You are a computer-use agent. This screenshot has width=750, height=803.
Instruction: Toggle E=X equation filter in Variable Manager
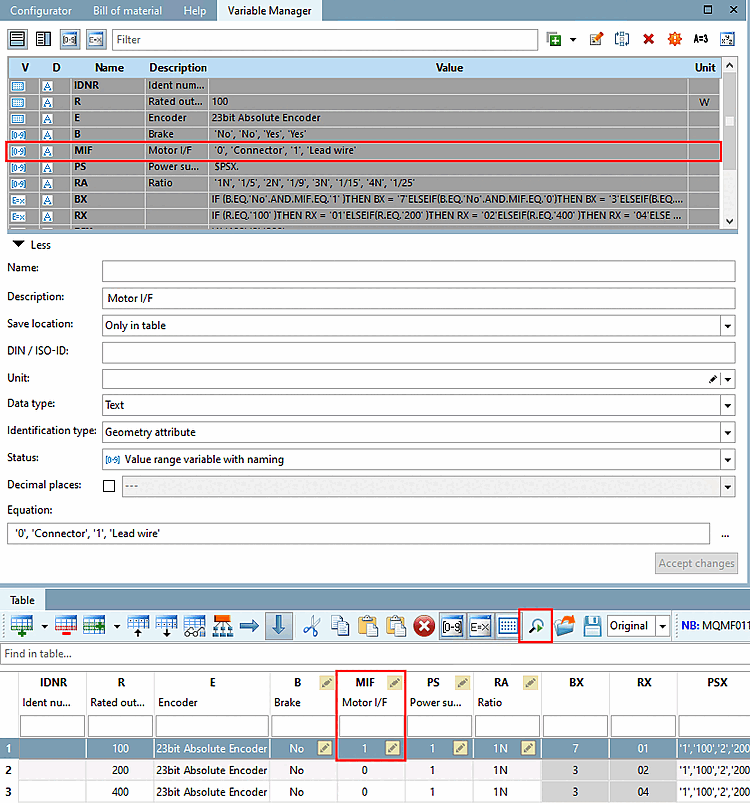coord(96,39)
